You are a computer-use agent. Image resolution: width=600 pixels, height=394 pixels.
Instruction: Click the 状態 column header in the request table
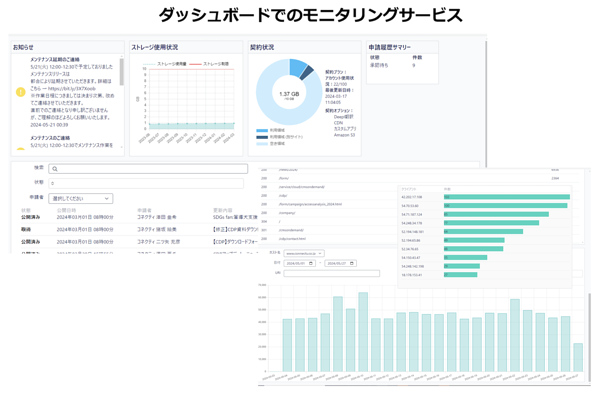pos(26,210)
